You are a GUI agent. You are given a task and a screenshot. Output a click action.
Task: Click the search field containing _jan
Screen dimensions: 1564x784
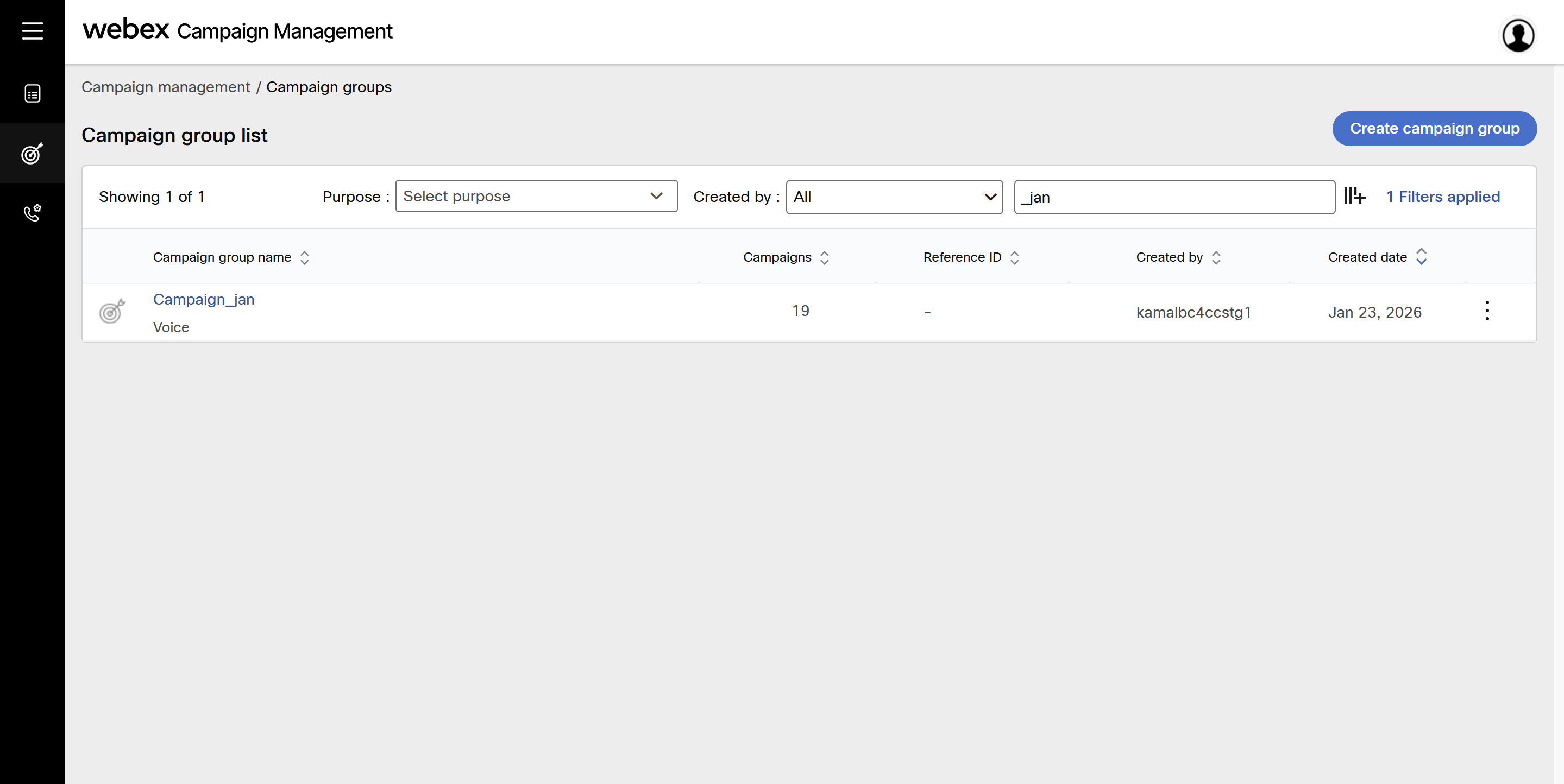(1173, 197)
